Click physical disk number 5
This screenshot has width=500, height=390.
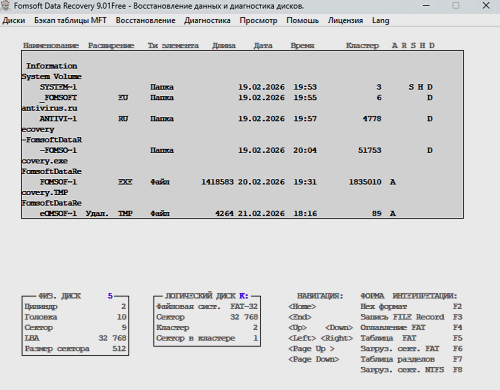(x=110, y=296)
